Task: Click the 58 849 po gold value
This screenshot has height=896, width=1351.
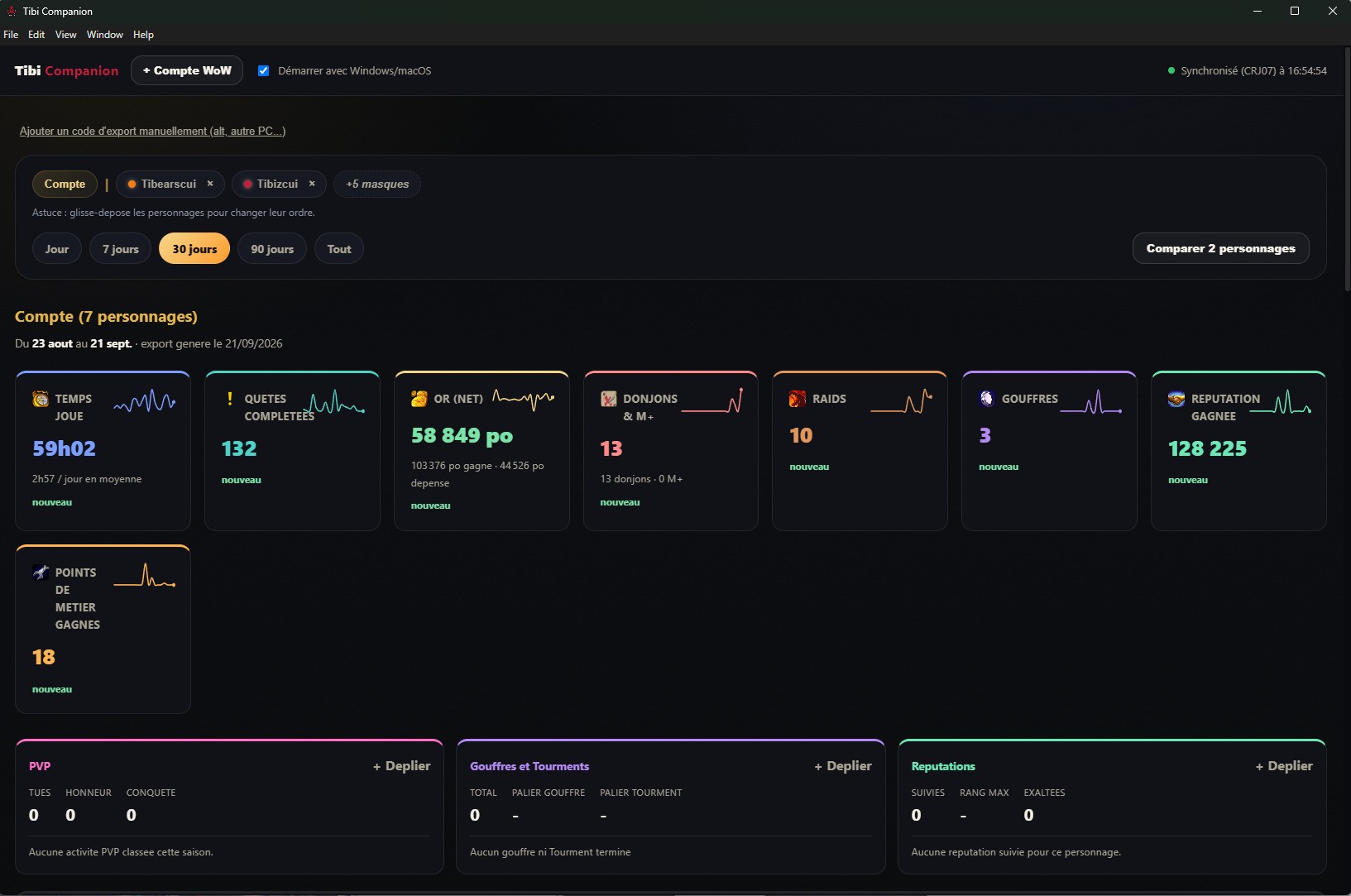Action: 462,435
